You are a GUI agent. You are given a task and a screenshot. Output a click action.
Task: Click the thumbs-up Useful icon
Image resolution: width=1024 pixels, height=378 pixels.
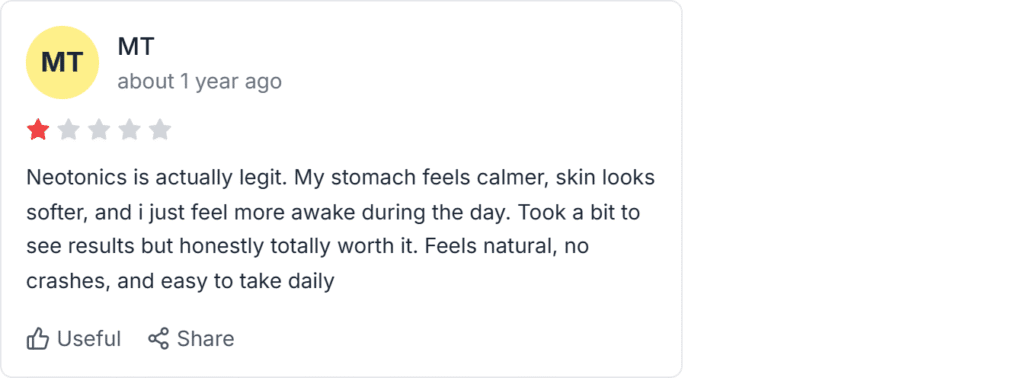38,339
